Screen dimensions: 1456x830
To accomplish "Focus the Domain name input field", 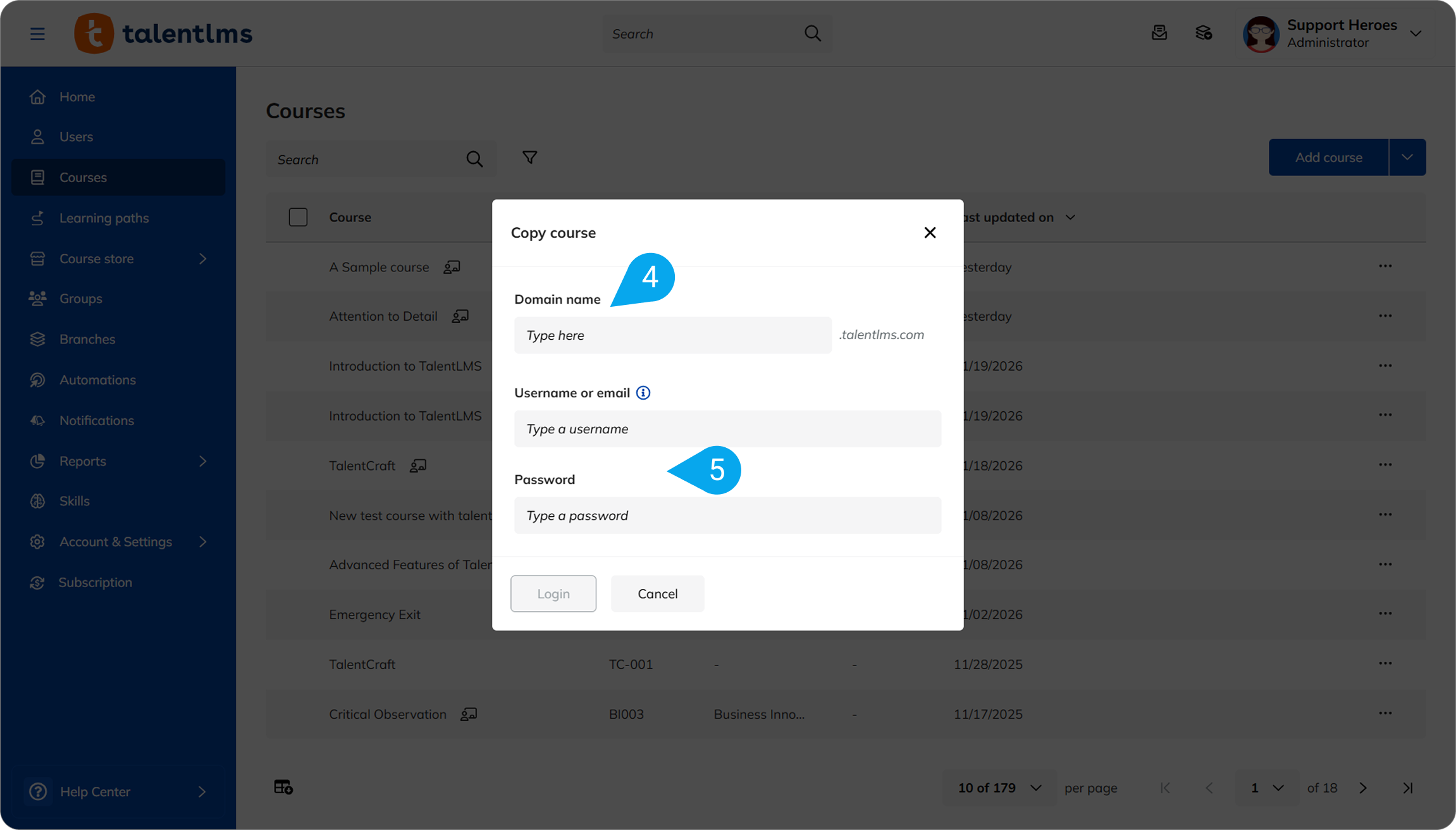I will coord(672,335).
